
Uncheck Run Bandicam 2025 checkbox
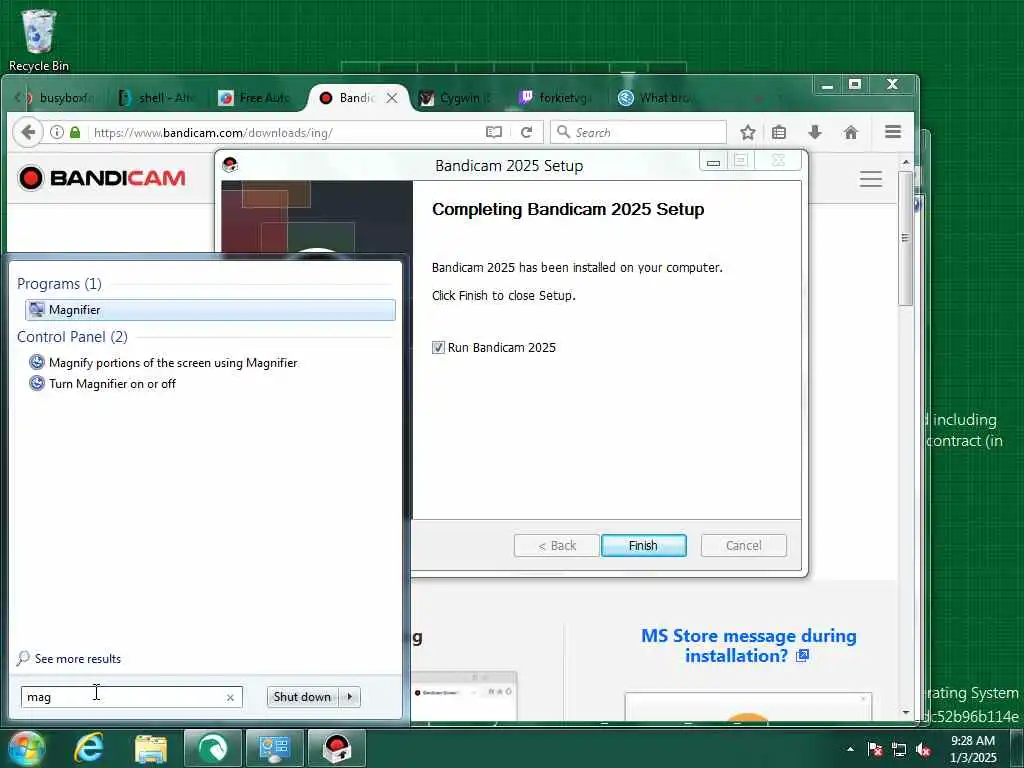point(438,347)
